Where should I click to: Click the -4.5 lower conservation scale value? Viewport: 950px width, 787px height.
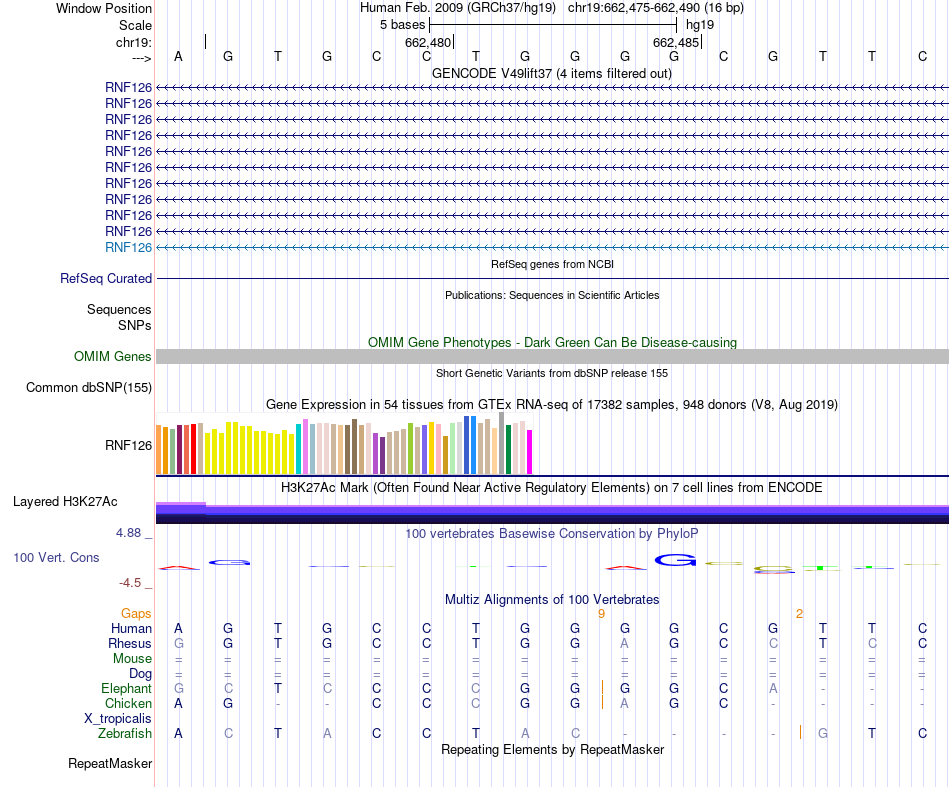[x=130, y=583]
